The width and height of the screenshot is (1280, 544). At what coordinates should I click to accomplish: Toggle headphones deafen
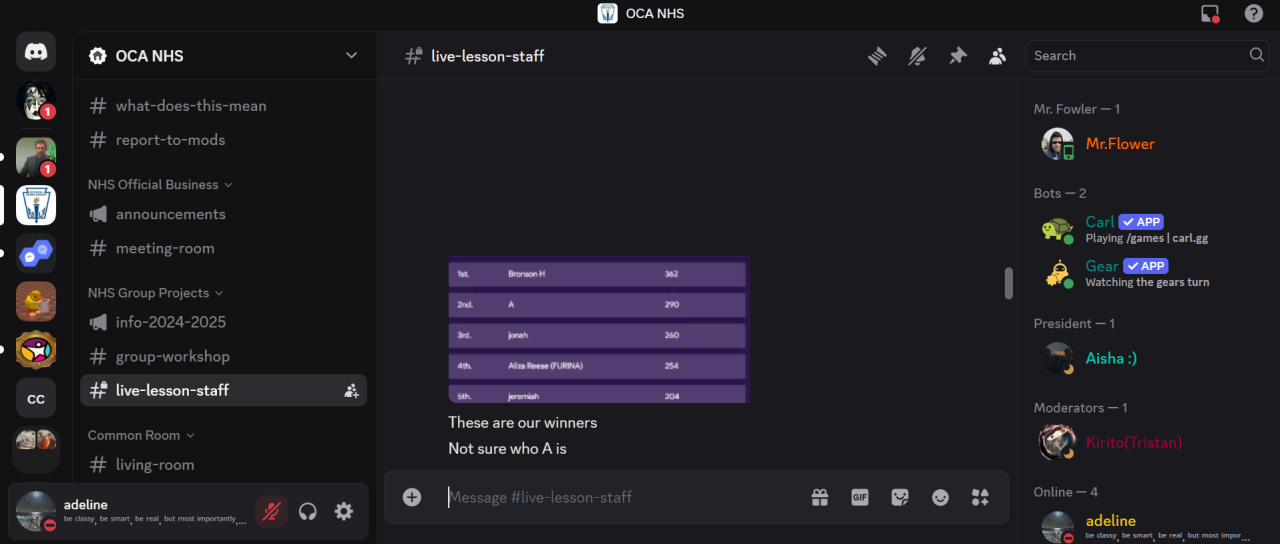click(308, 511)
